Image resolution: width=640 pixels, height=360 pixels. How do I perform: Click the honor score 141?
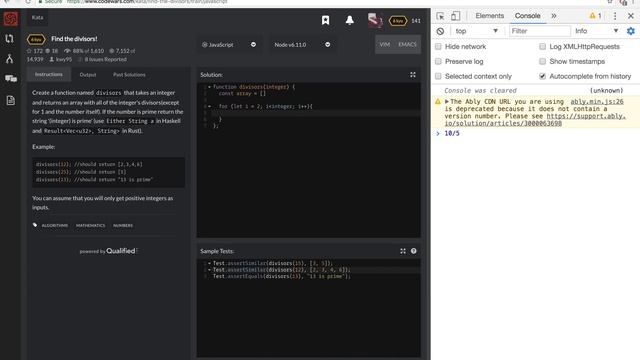[416, 21]
